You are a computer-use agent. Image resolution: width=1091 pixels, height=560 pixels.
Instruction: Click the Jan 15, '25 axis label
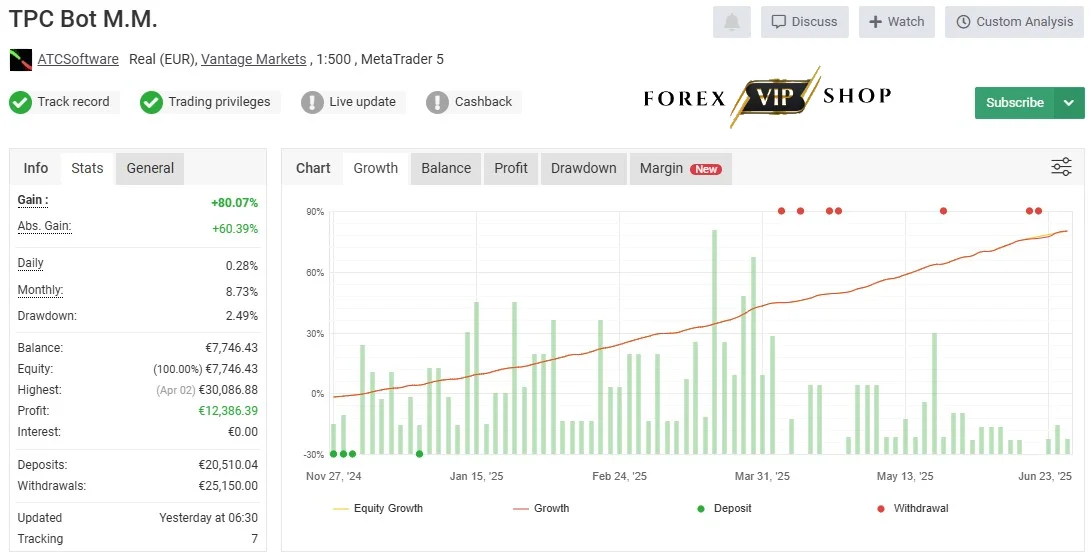tap(477, 477)
